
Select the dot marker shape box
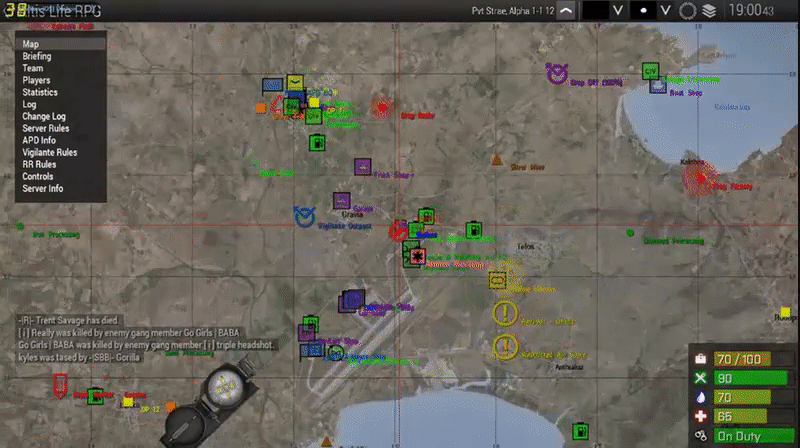(643, 11)
